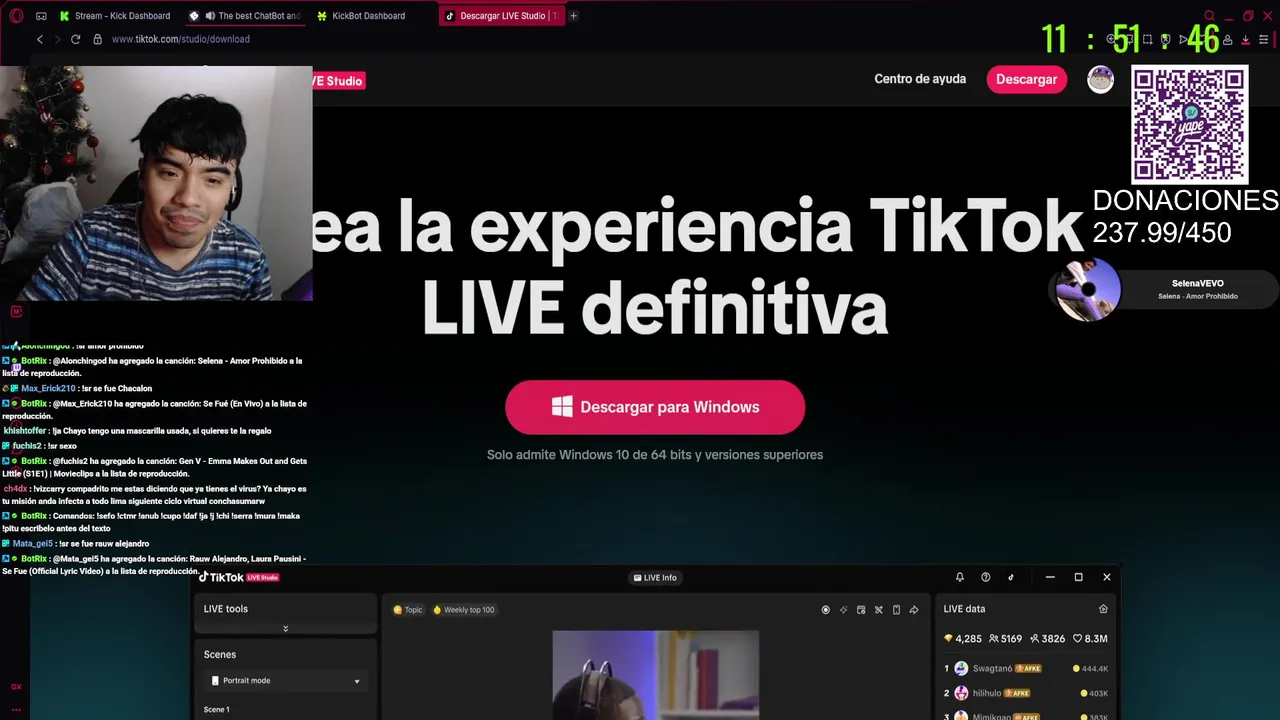View site info via the padlock icon
Viewport: 1280px width, 720px height.
point(97,39)
